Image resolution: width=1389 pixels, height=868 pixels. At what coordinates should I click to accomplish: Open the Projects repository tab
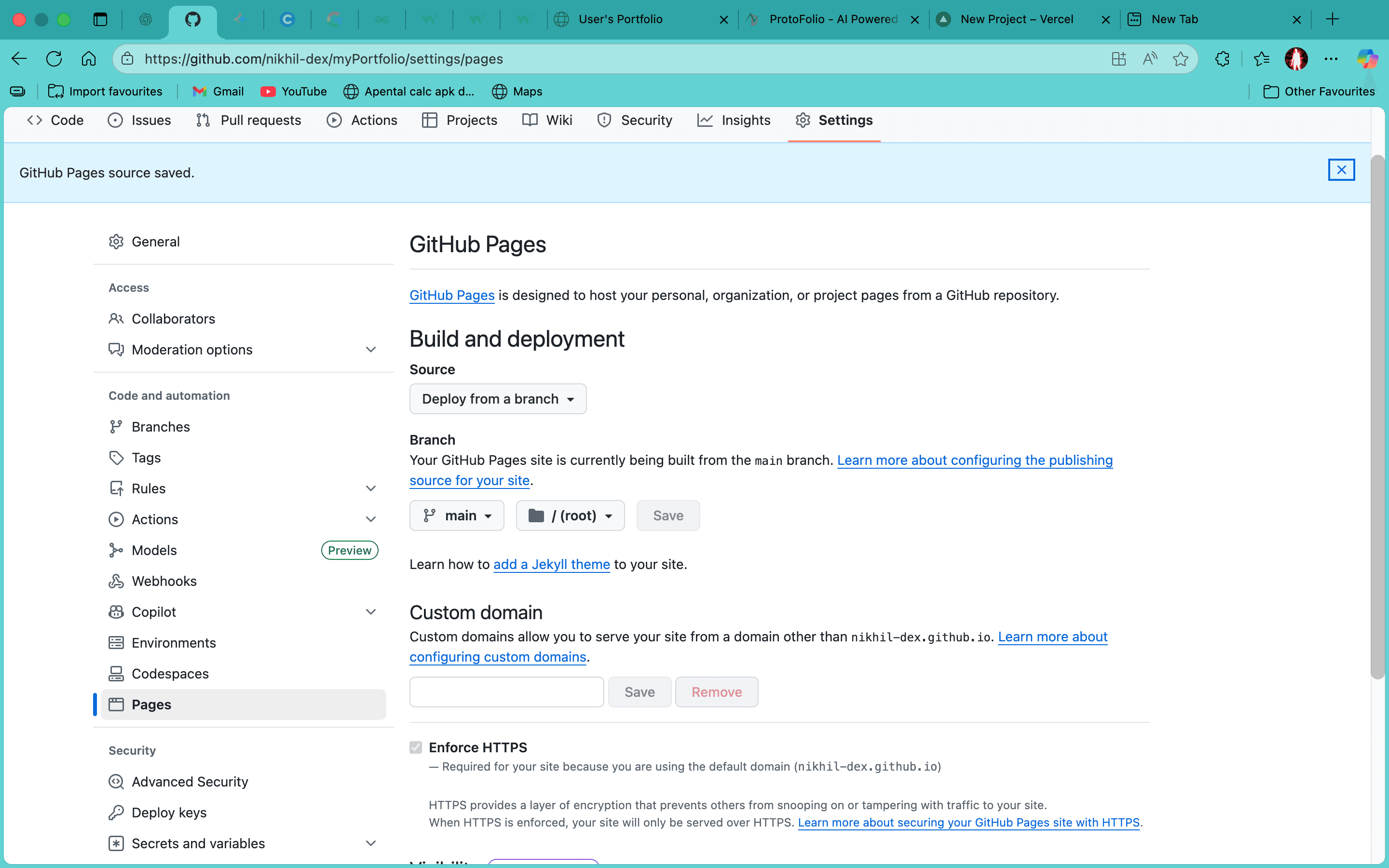pos(460,120)
